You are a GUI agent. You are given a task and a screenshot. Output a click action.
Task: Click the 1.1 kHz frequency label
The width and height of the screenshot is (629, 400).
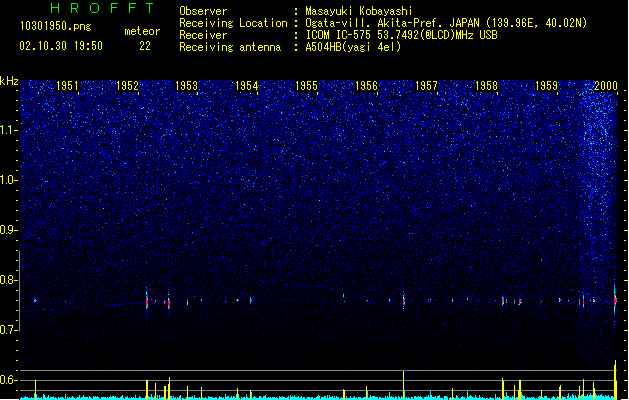pyautogui.click(x=8, y=130)
